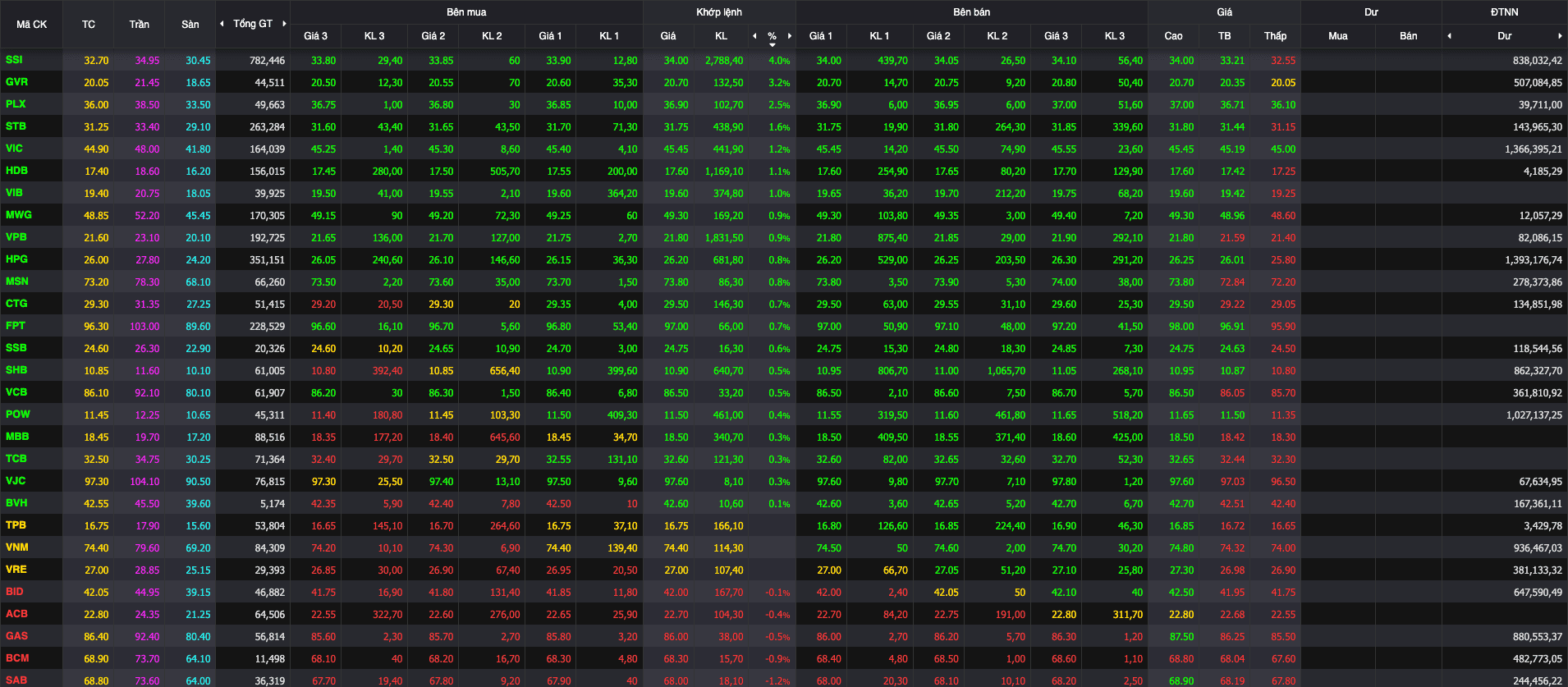View the VJC ticker
Image resolution: width=1568 pixels, height=687 pixels.
(15, 481)
